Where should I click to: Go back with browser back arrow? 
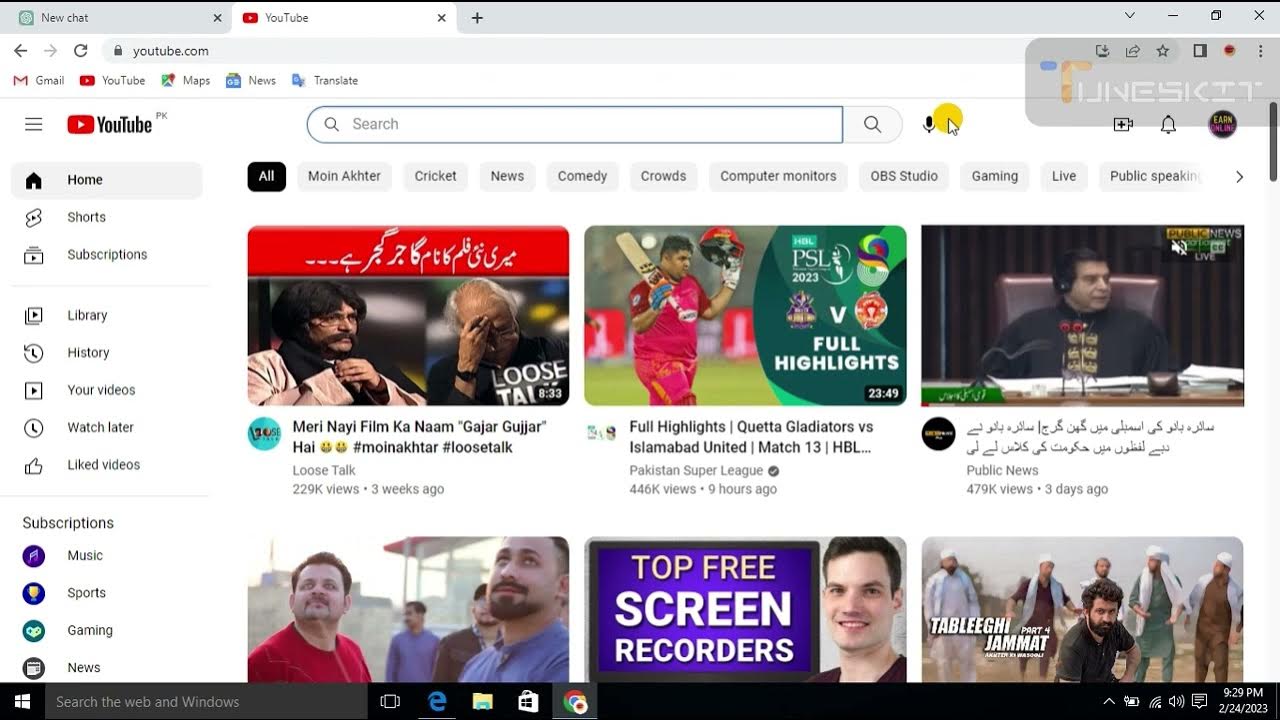point(20,51)
